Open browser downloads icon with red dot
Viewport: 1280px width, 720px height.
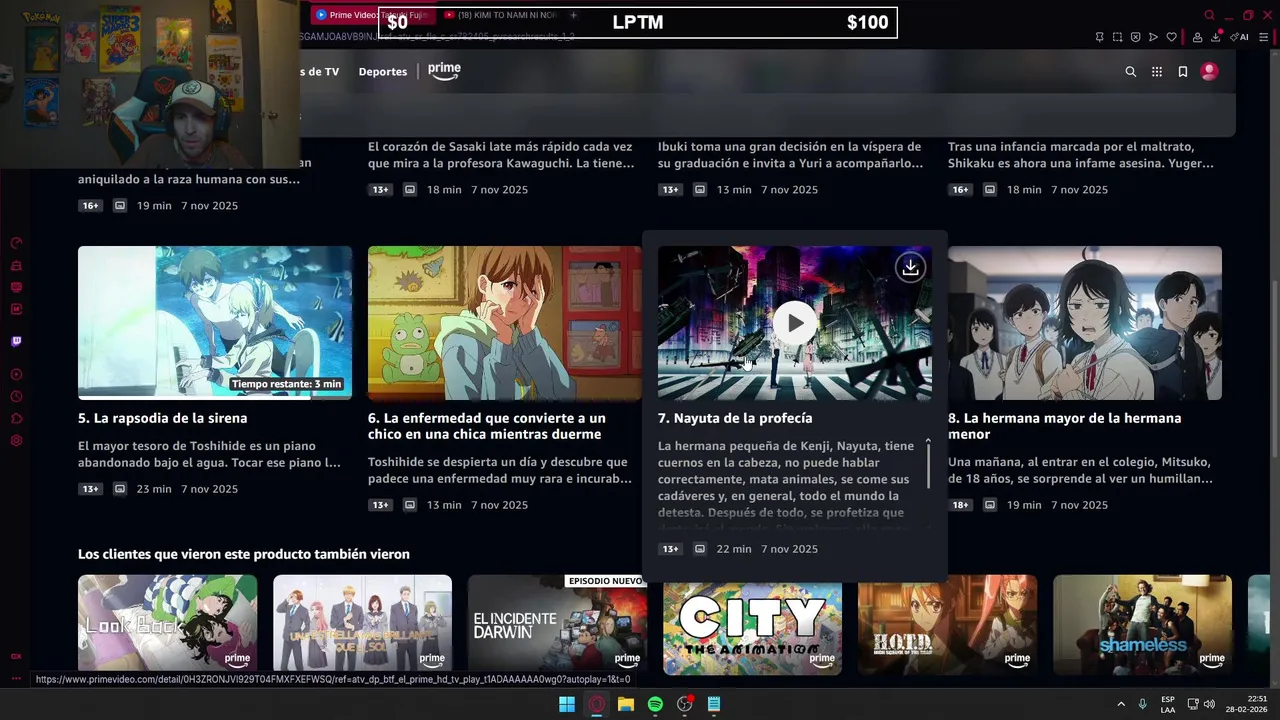point(1216,37)
